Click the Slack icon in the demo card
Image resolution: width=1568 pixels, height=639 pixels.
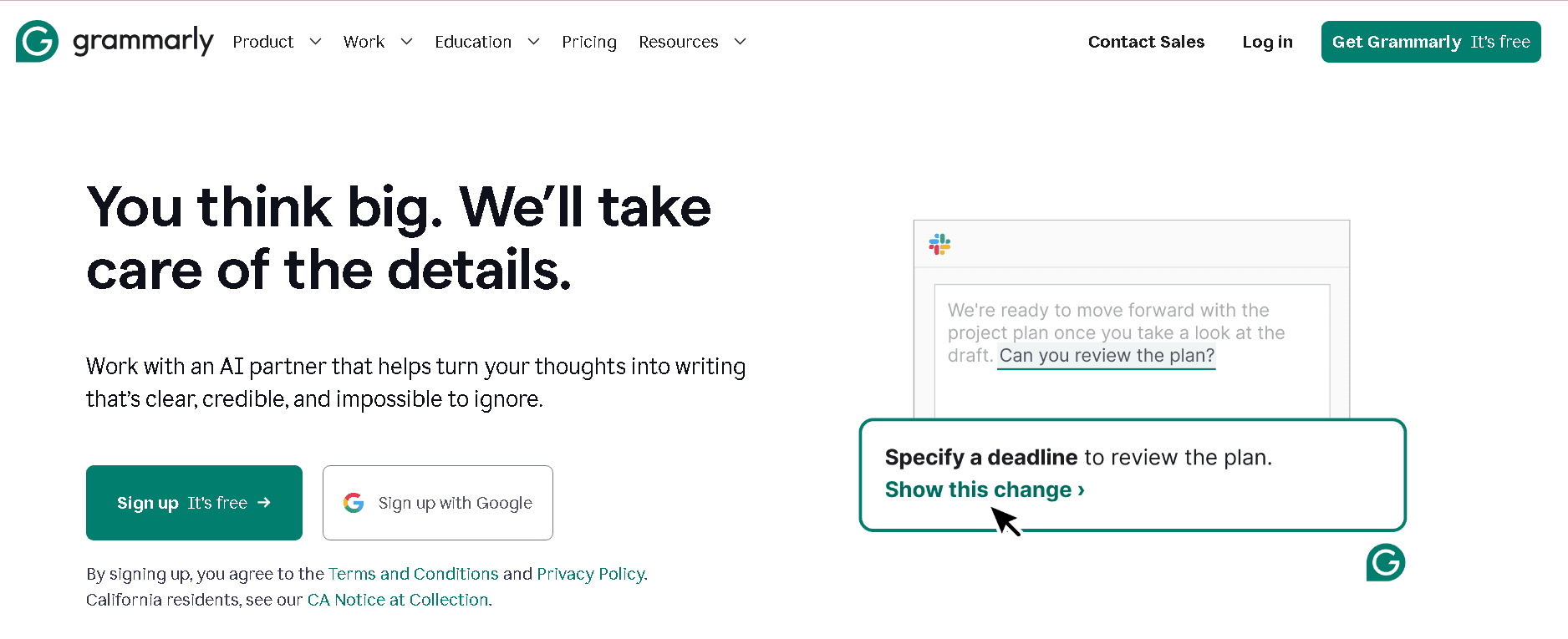click(x=941, y=244)
